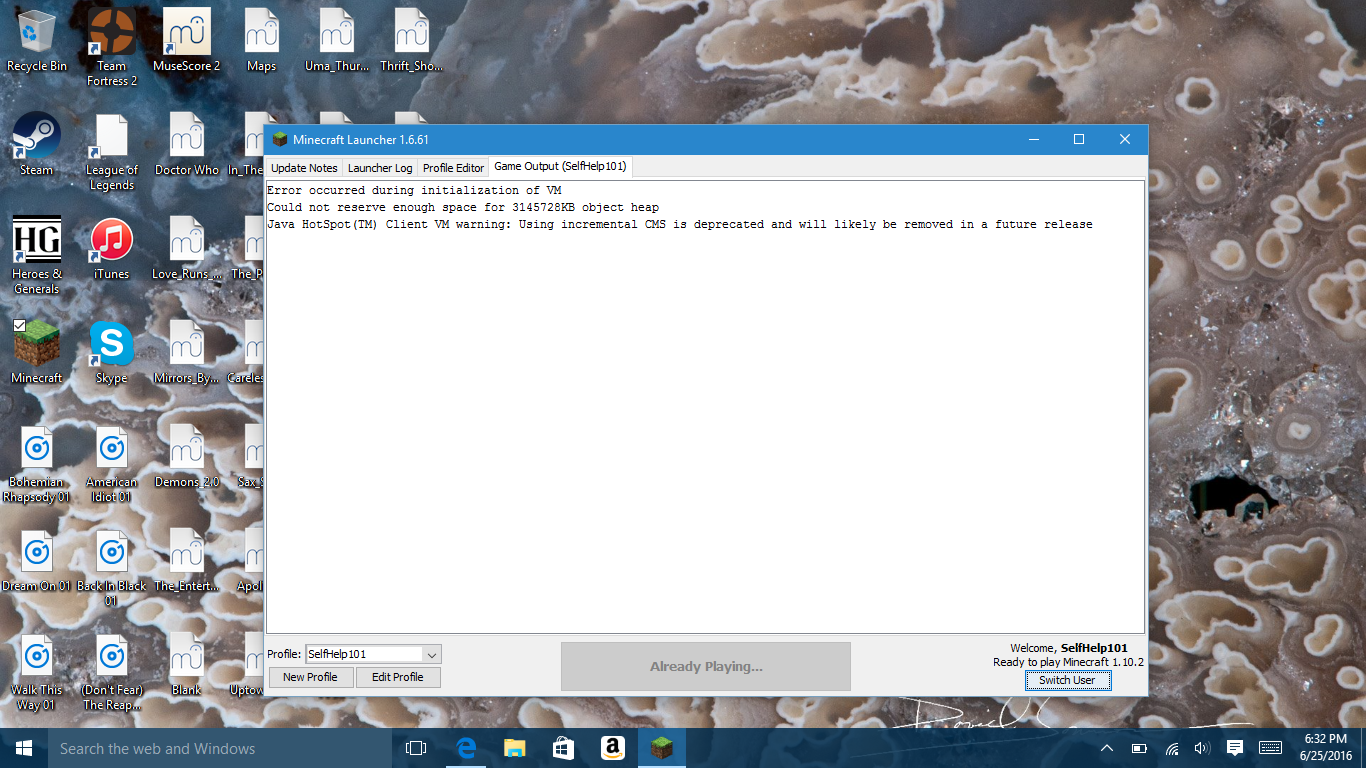Select the Back In Black 01 audio file

[112, 568]
